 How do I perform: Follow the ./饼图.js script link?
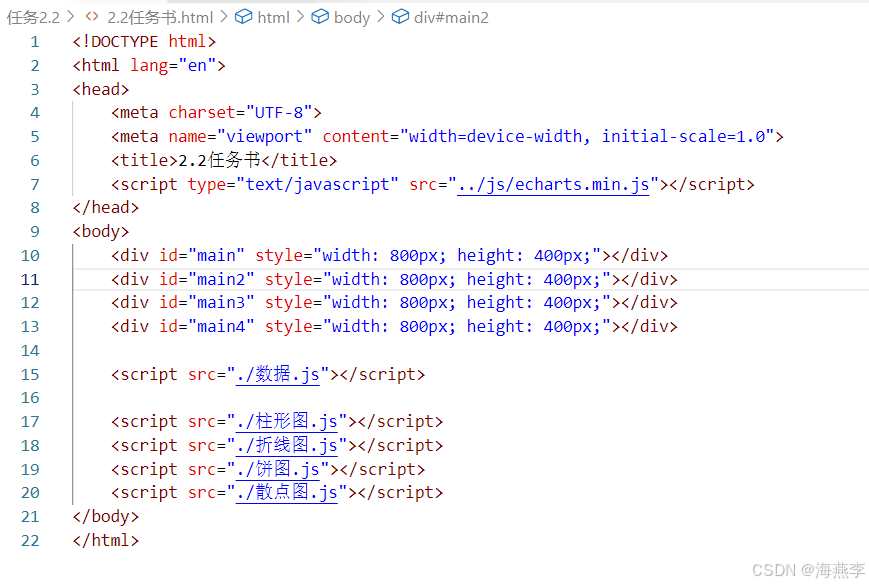(278, 469)
